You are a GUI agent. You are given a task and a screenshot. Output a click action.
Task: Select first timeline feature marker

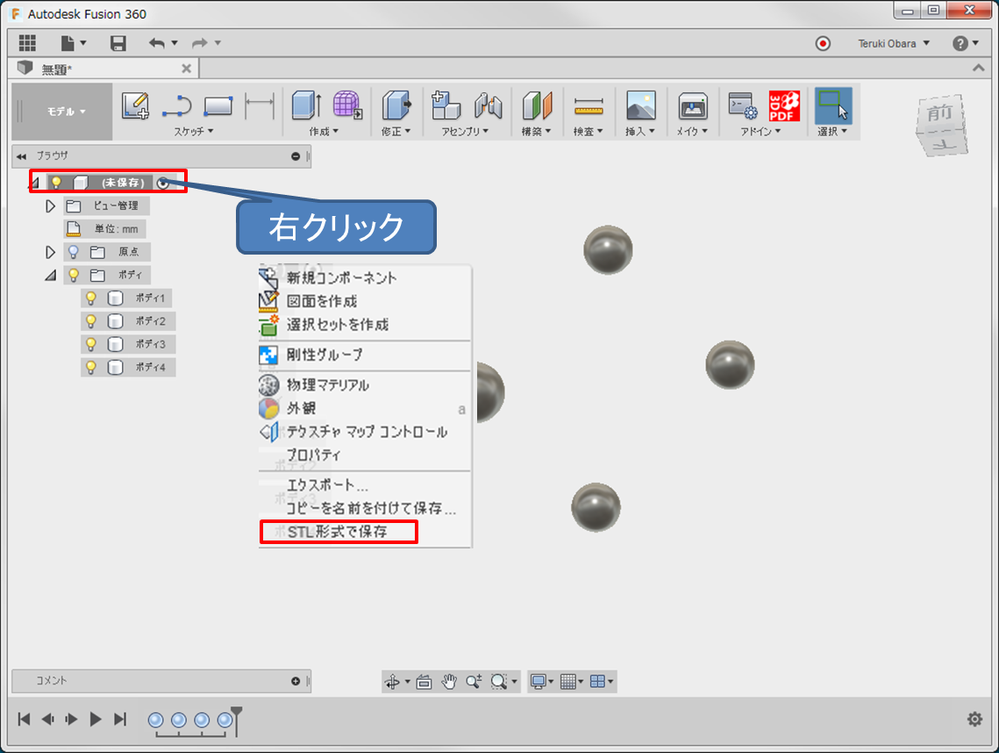[x=155, y=720]
